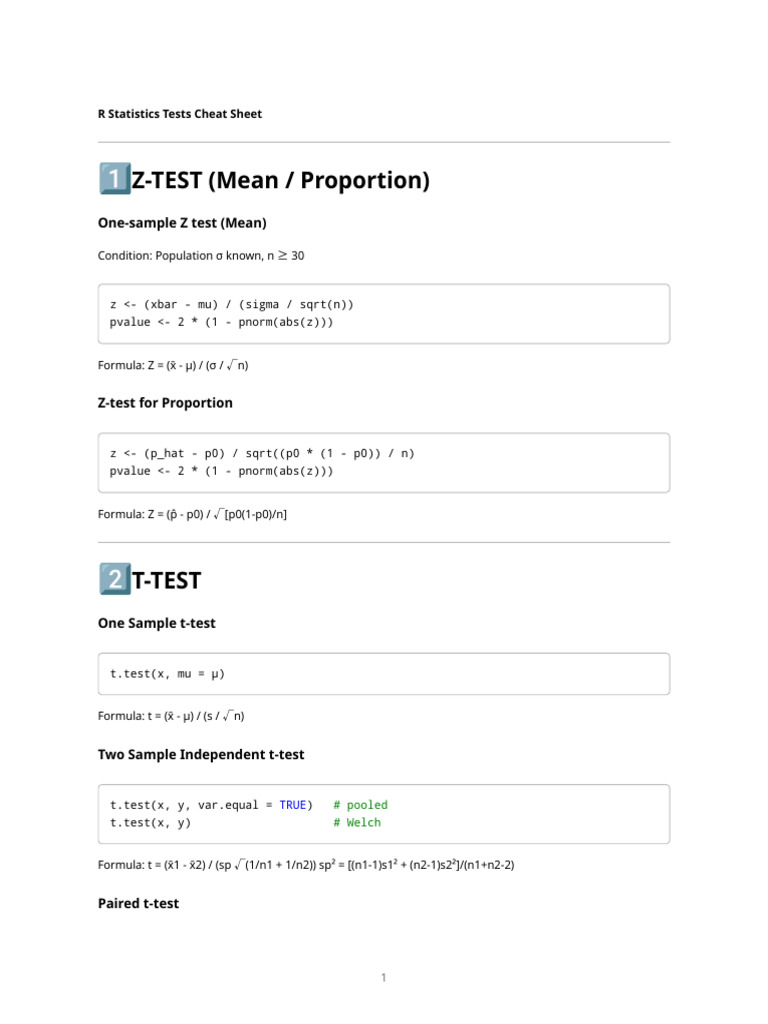Click the green '# Welch' comment
Viewport: 768px width, 1024px height.
tap(357, 823)
